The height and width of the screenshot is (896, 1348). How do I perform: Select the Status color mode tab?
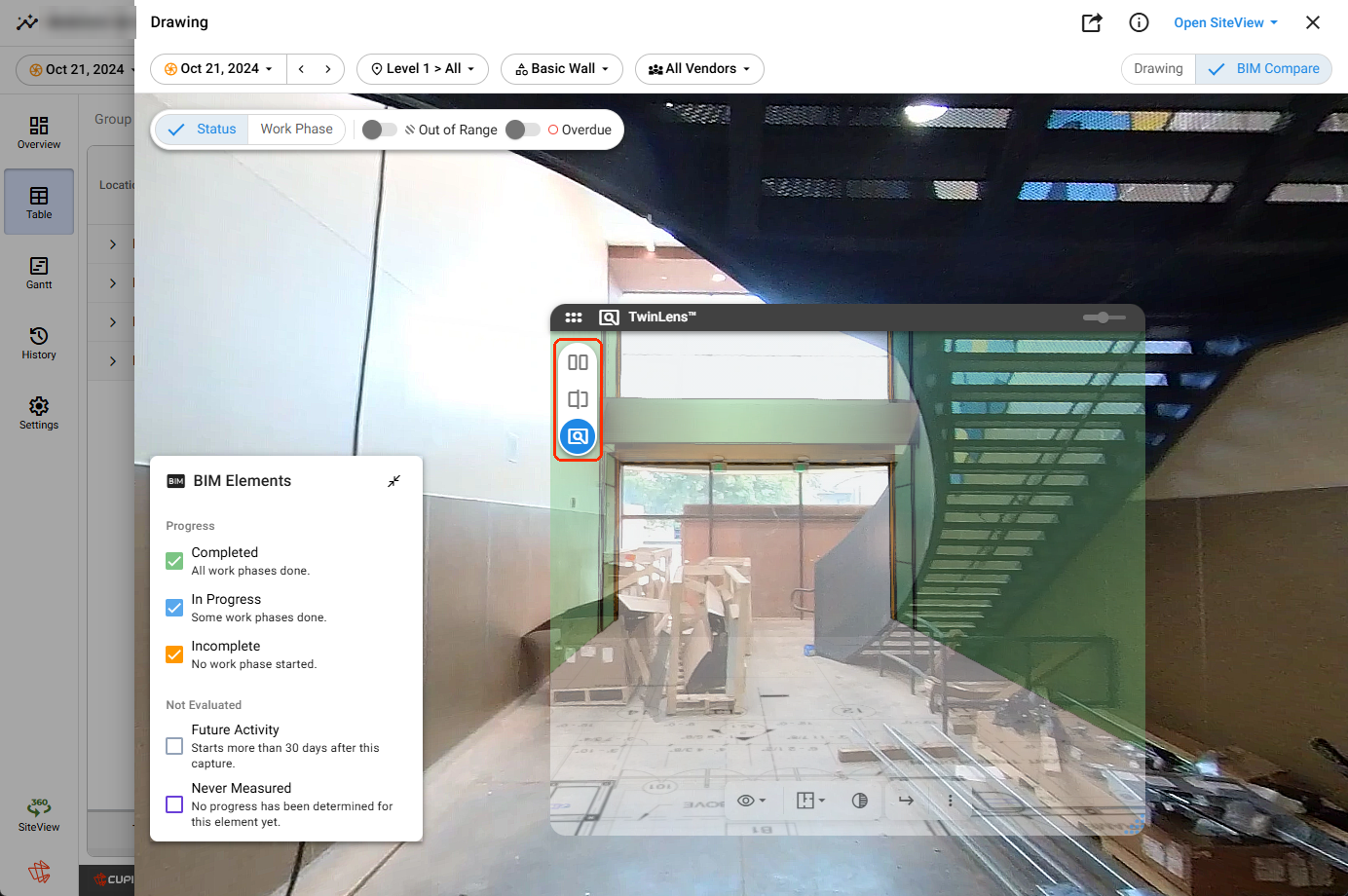tap(202, 130)
